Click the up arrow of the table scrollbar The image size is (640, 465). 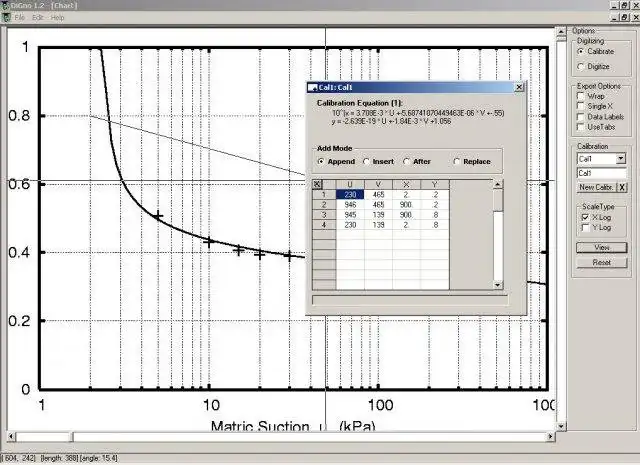pyautogui.click(x=498, y=185)
